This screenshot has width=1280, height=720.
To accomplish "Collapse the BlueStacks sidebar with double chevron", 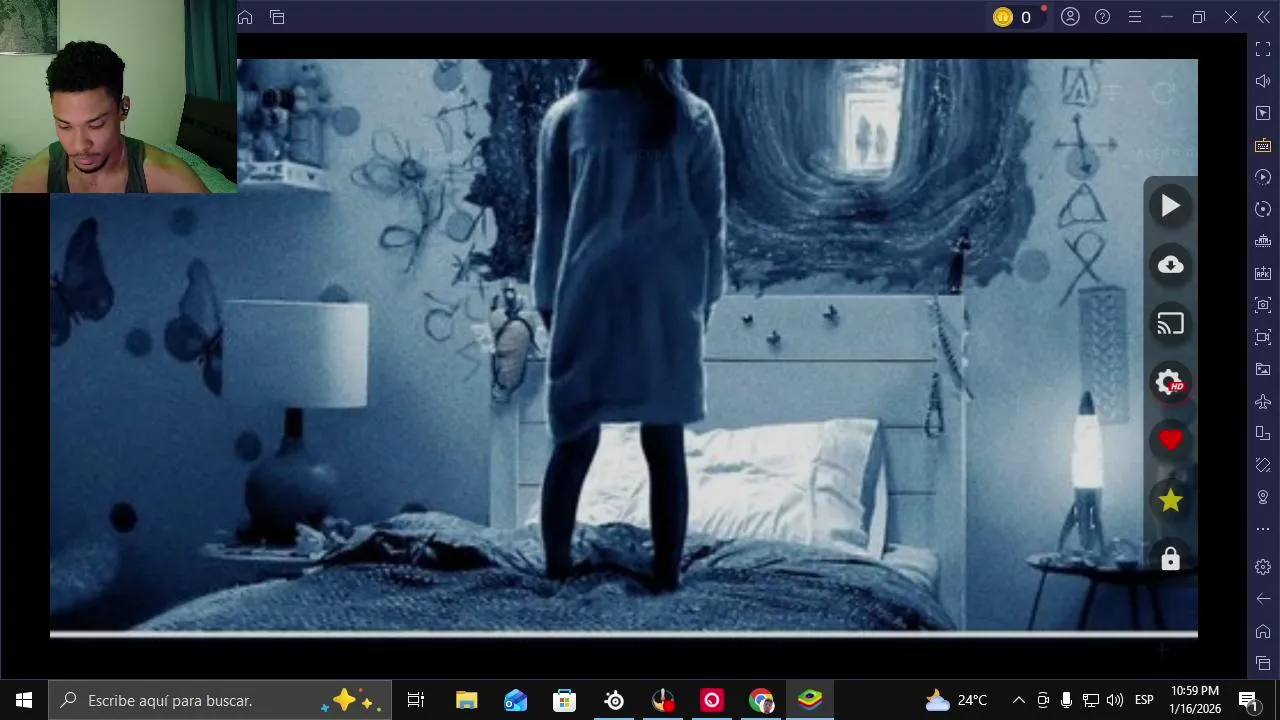I will click(1263, 17).
